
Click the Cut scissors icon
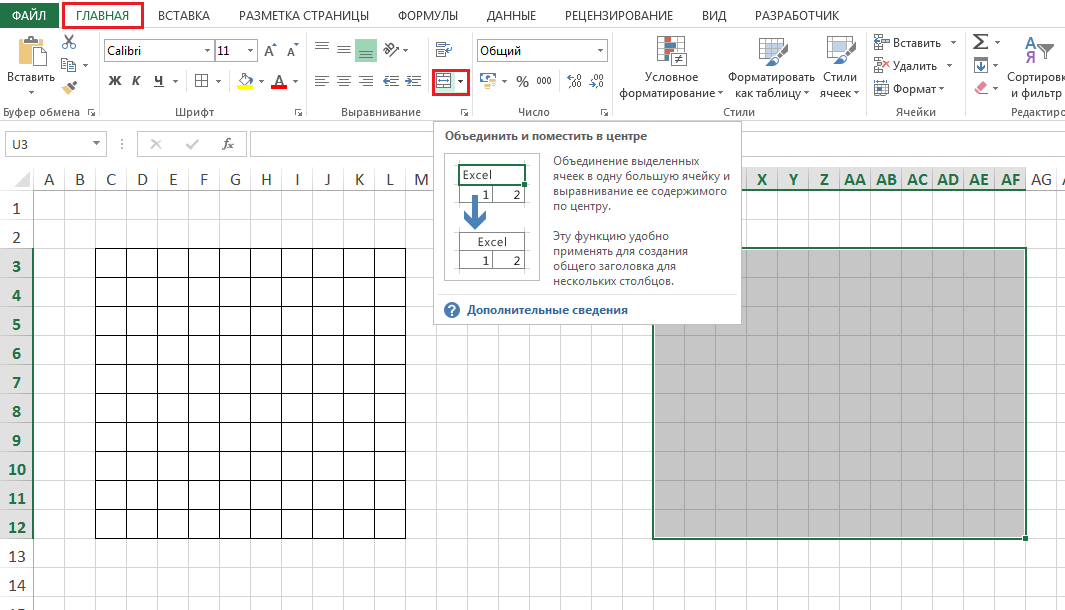[x=69, y=42]
